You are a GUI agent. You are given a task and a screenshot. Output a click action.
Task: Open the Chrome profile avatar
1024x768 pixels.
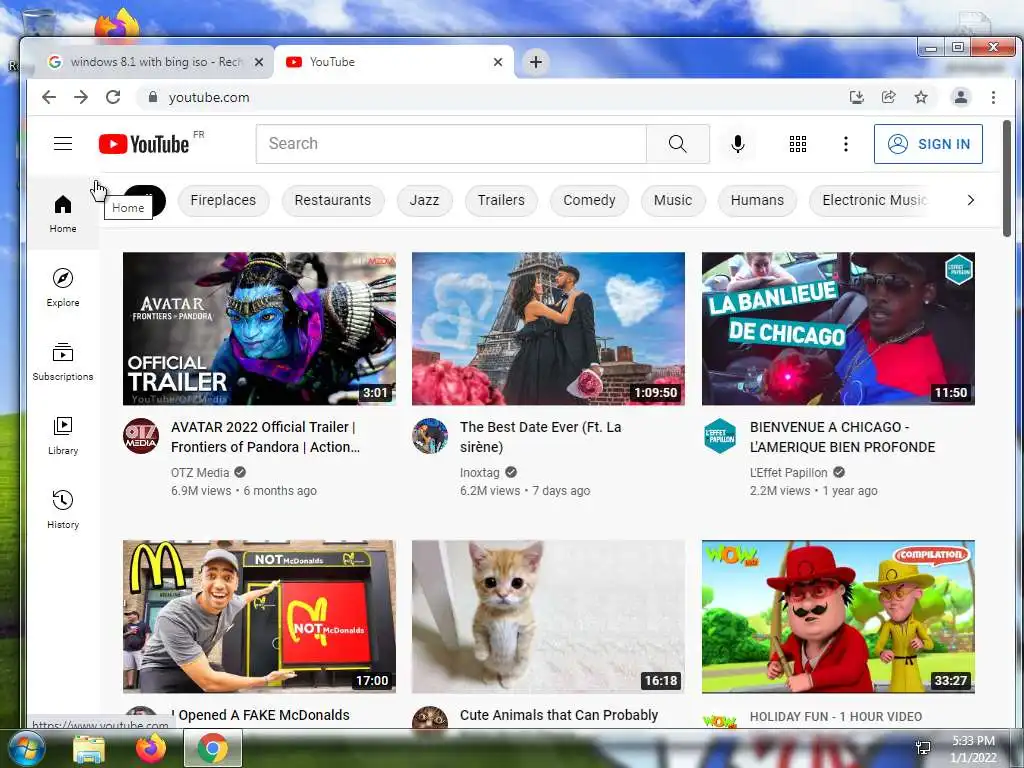[961, 97]
